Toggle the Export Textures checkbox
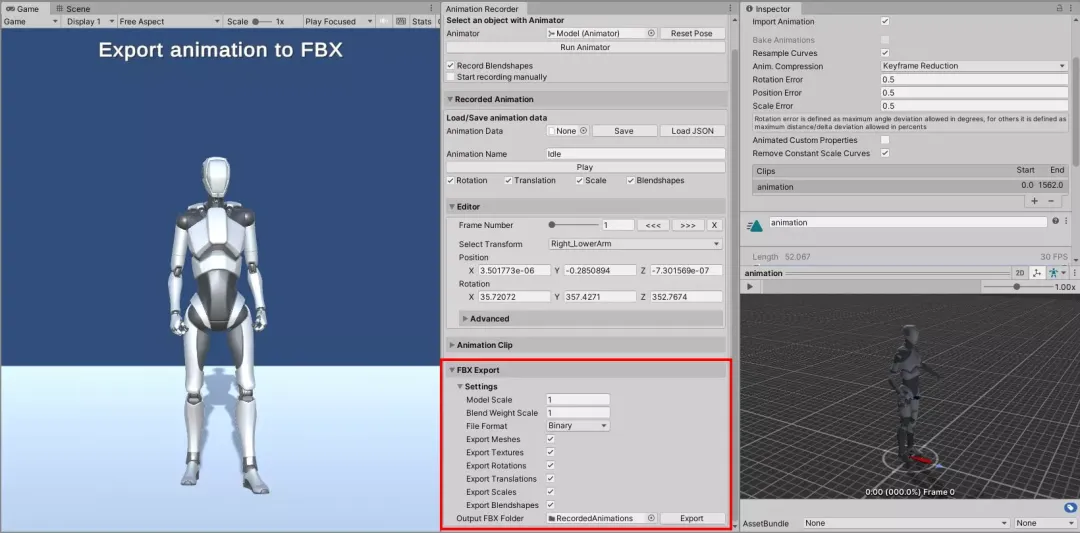Image resolution: width=1080 pixels, height=533 pixels. [x=550, y=452]
